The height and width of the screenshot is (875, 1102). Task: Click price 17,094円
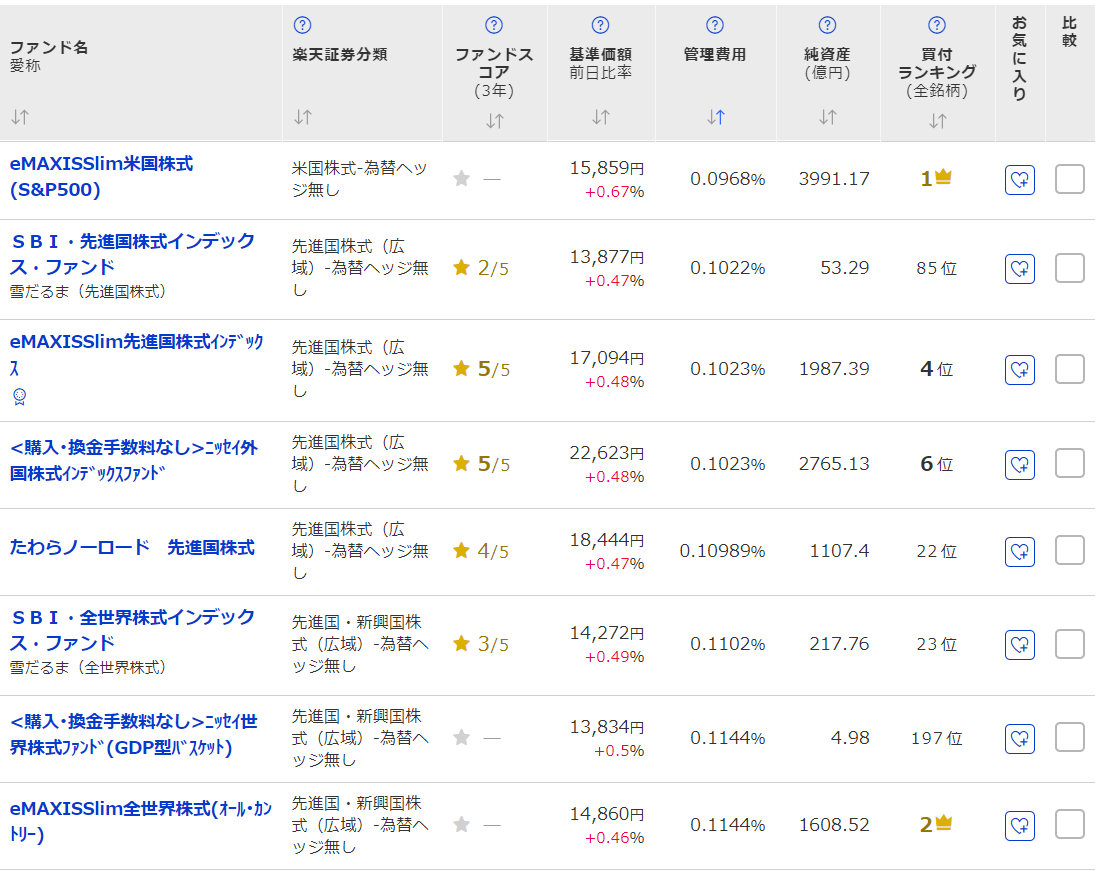[x=607, y=358]
